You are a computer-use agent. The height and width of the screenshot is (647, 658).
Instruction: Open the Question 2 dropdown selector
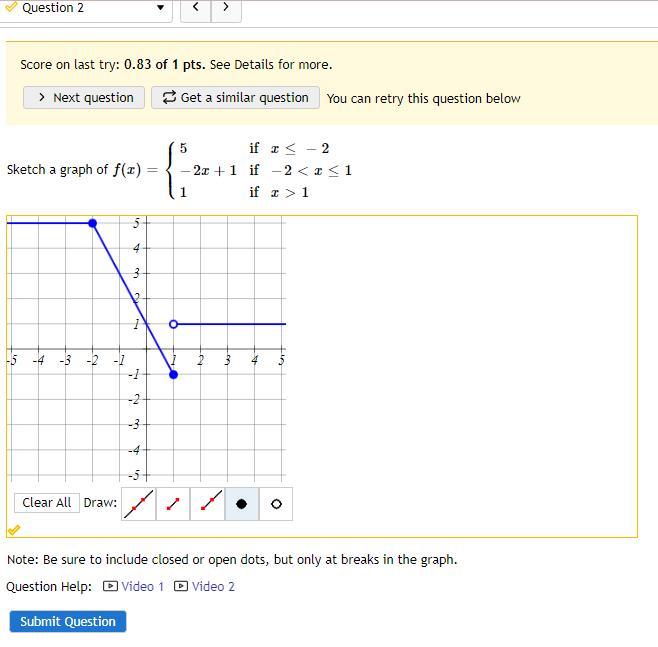pyautogui.click(x=85, y=8)
